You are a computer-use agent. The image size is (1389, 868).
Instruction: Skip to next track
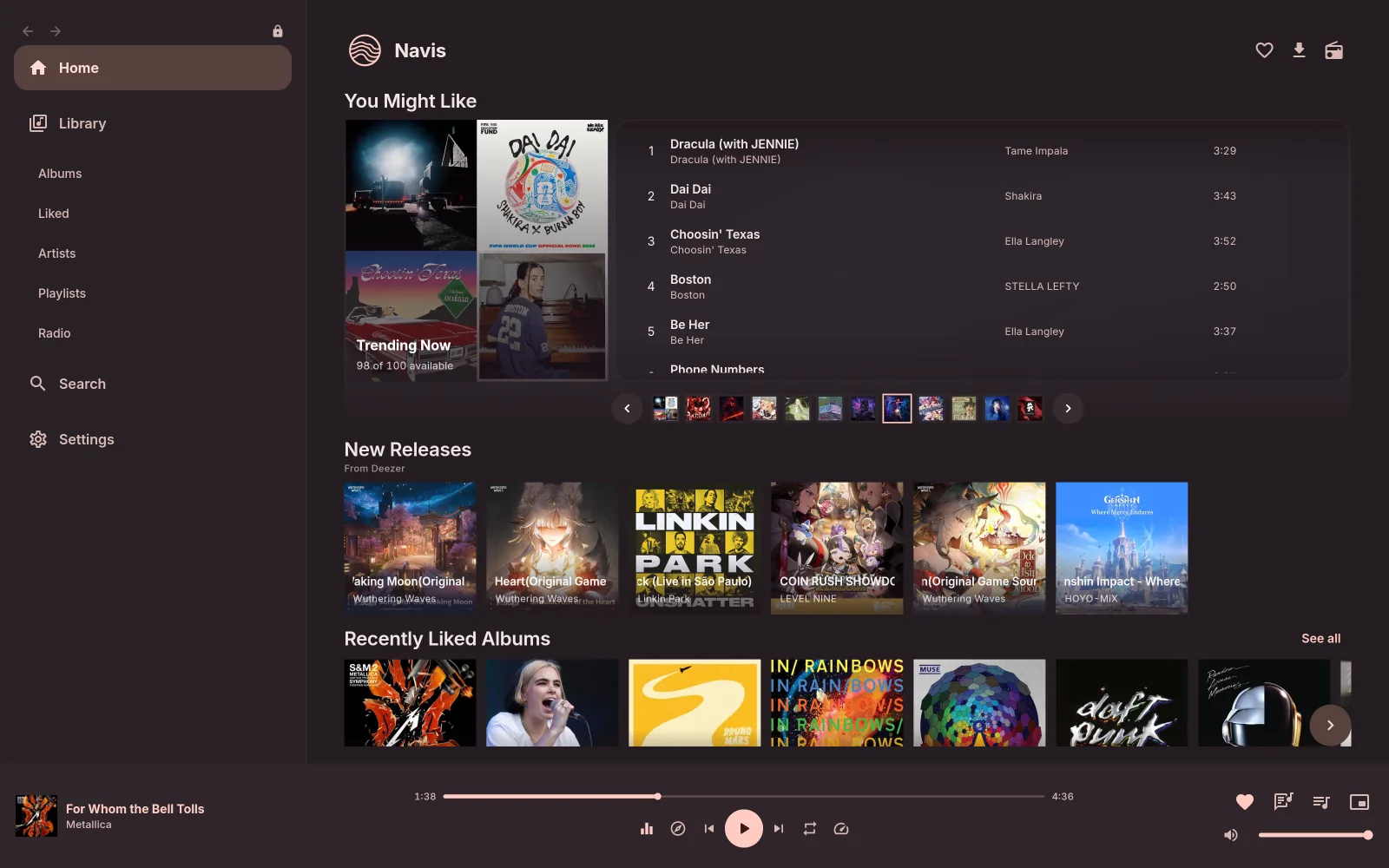(779, 829)
